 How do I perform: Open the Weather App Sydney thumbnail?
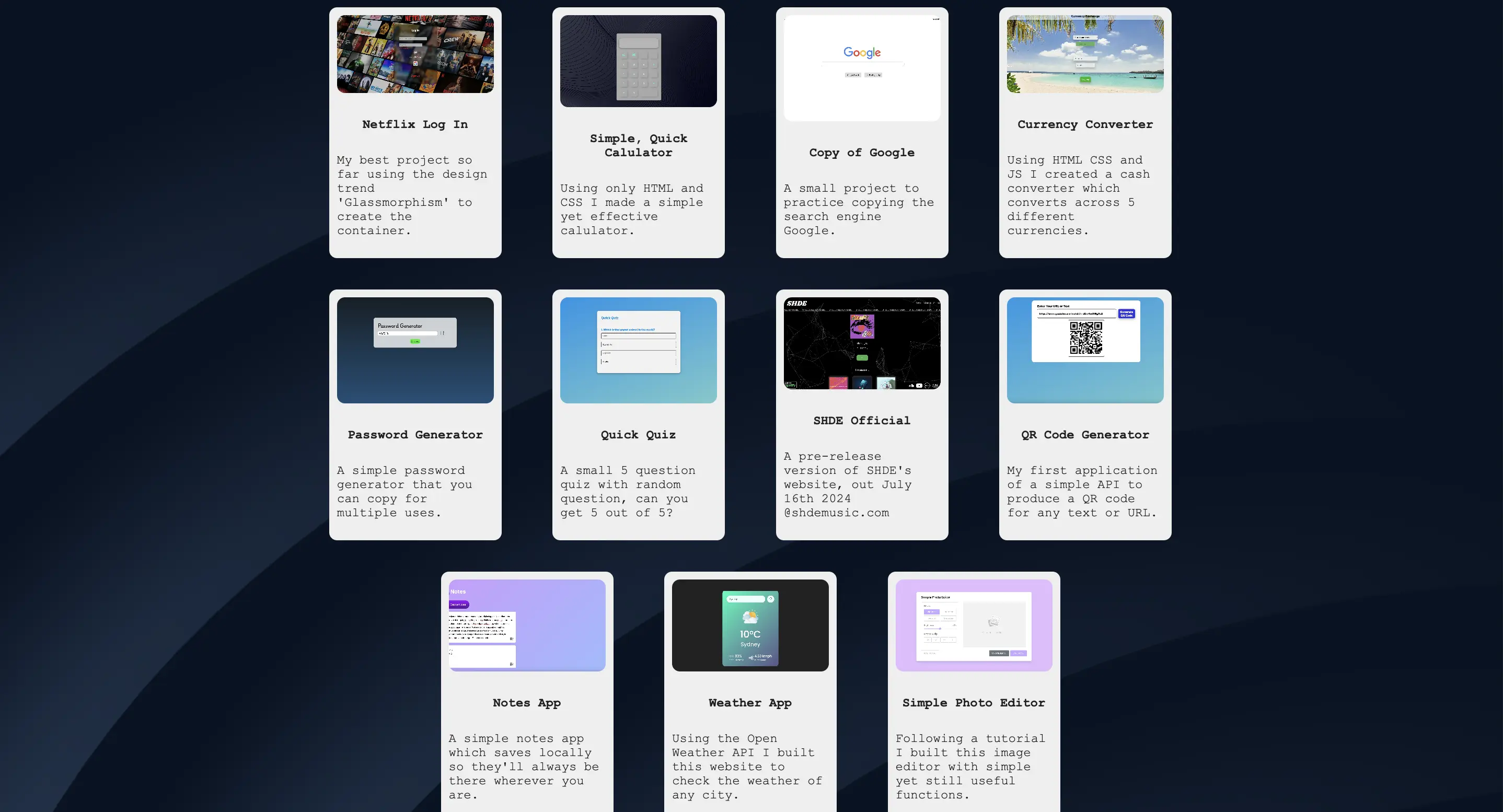point(750,625)
